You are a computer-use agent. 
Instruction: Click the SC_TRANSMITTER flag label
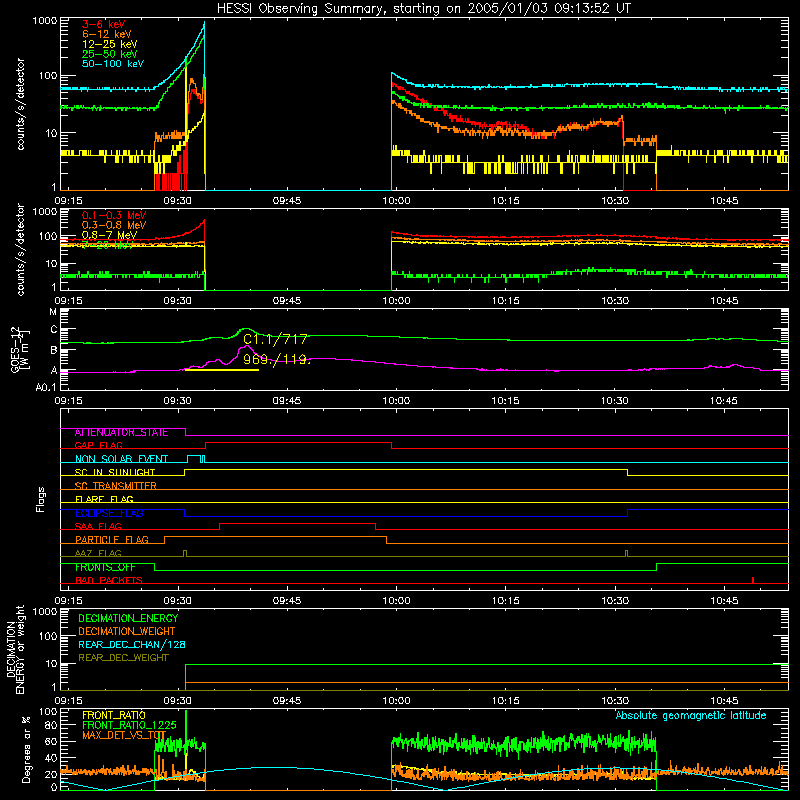coord(115,486)
